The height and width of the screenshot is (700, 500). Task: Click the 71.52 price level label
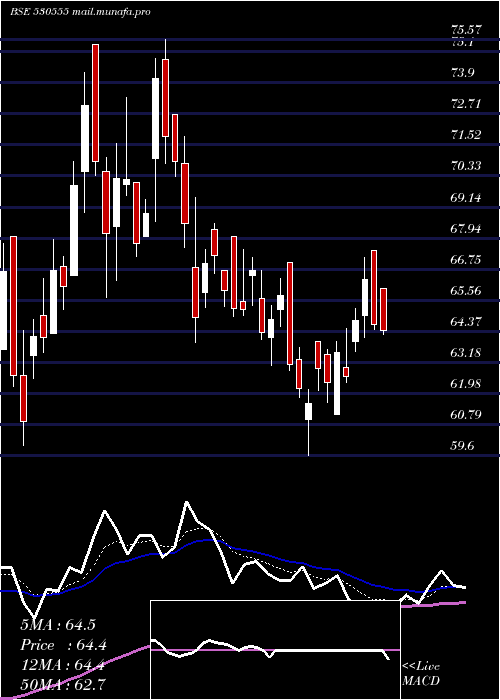point(466,135)
